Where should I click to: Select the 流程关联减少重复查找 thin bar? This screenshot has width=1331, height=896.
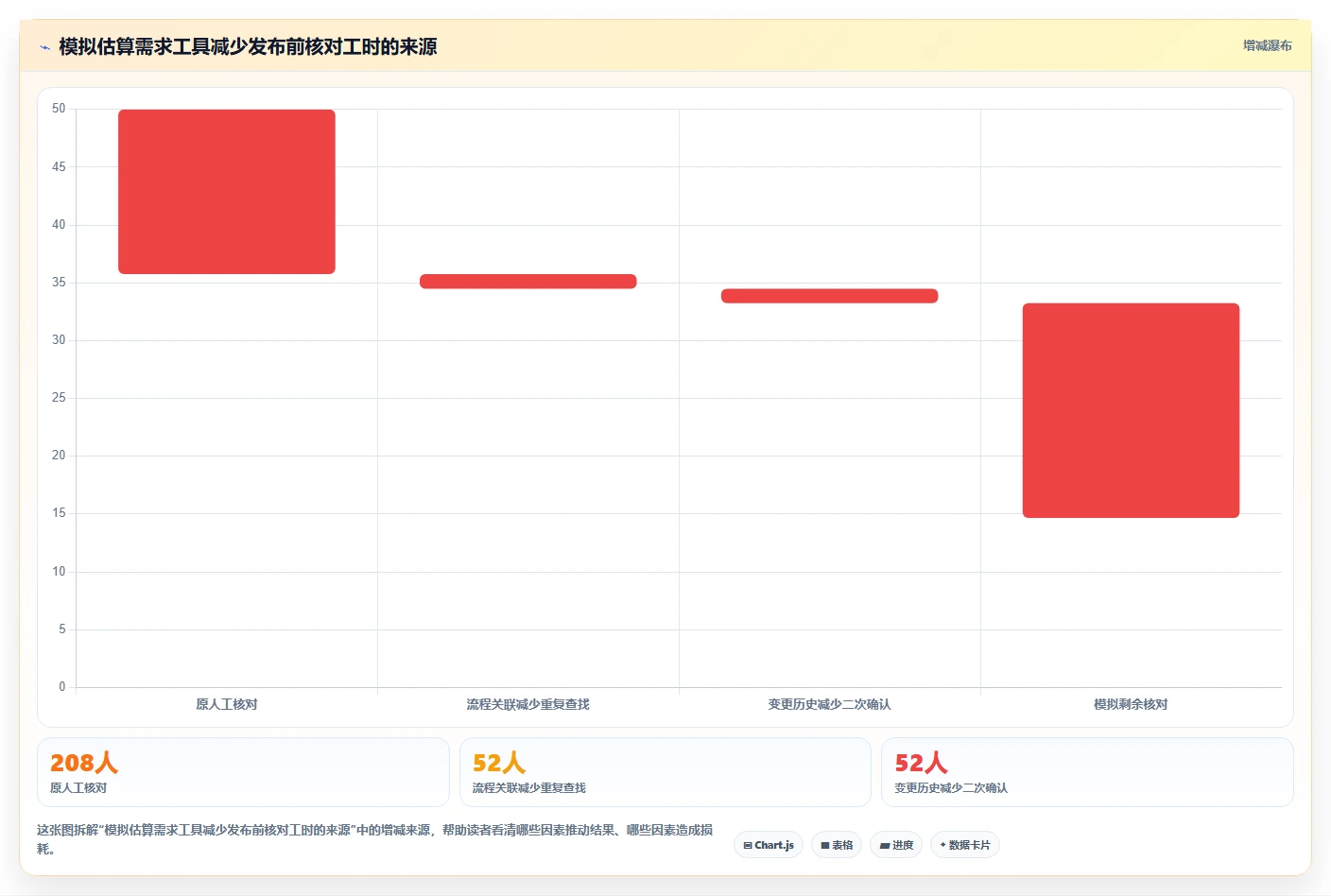point(528,282)
